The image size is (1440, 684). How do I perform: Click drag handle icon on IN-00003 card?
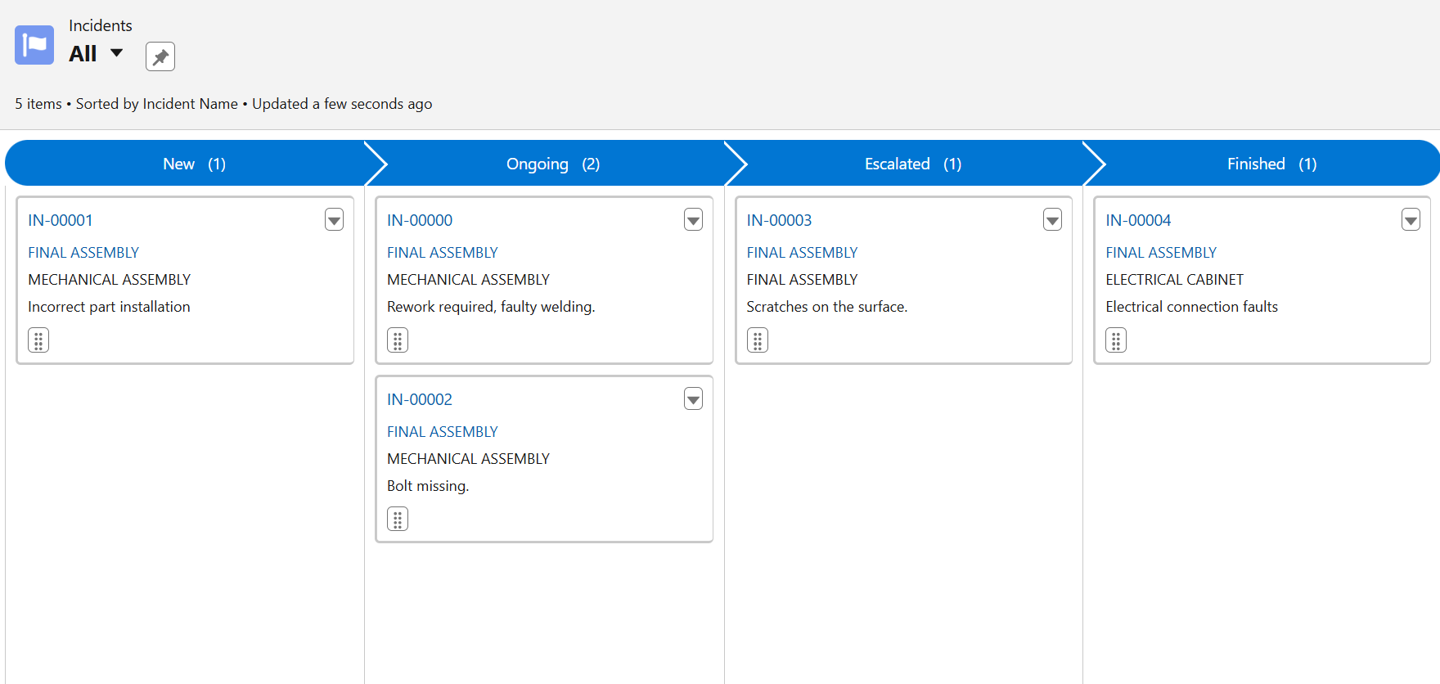[757, 340]
